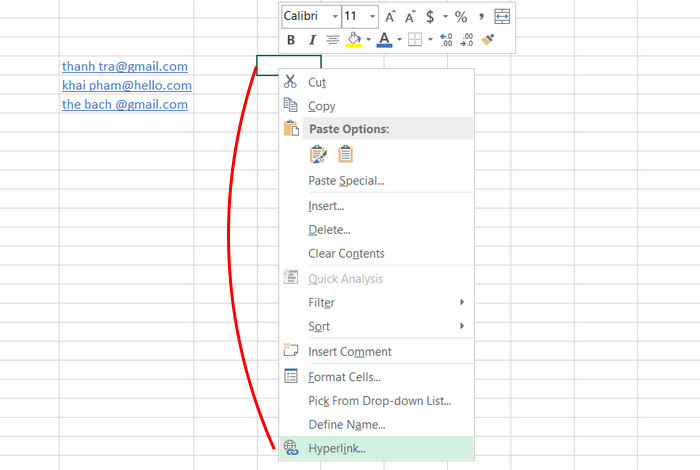Image resolution: width=700 pixels, height=470 pixels.
Task: Open accounting format dropdown arrow
Action: tap(445, 17)
